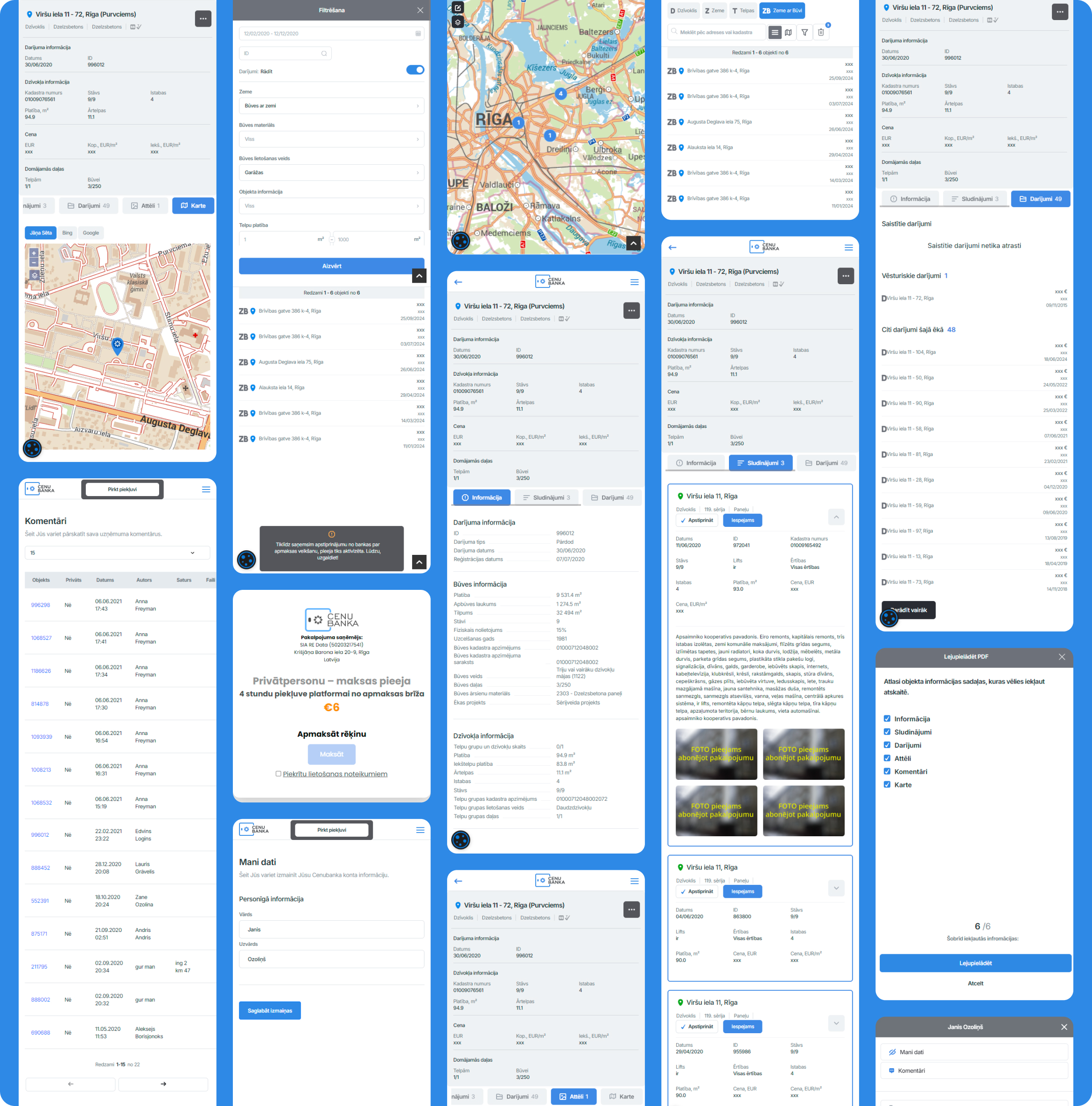
Task: Open the funnel filter icon in search toolbar
Action: (805, 33)
